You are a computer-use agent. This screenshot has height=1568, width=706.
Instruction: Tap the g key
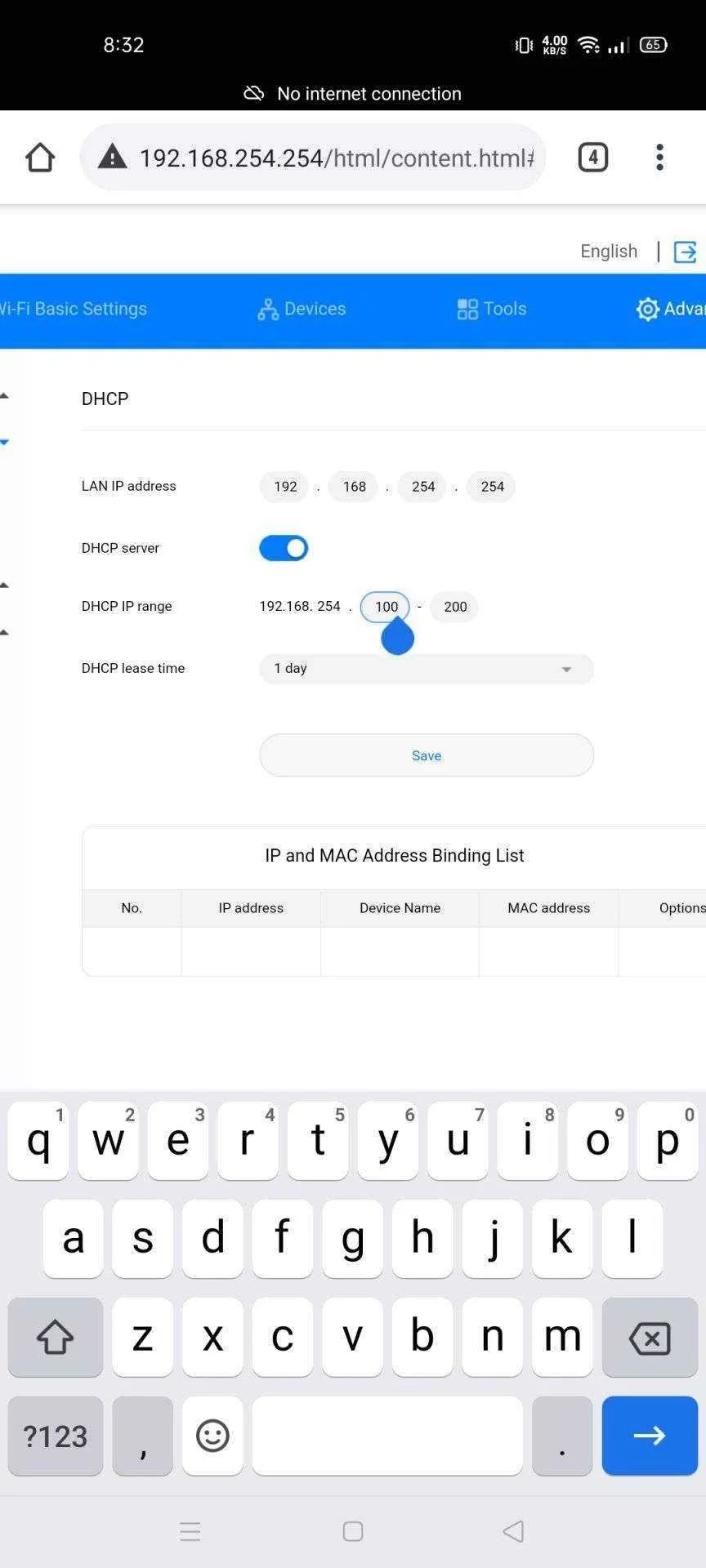click(x=352, y=1238)
